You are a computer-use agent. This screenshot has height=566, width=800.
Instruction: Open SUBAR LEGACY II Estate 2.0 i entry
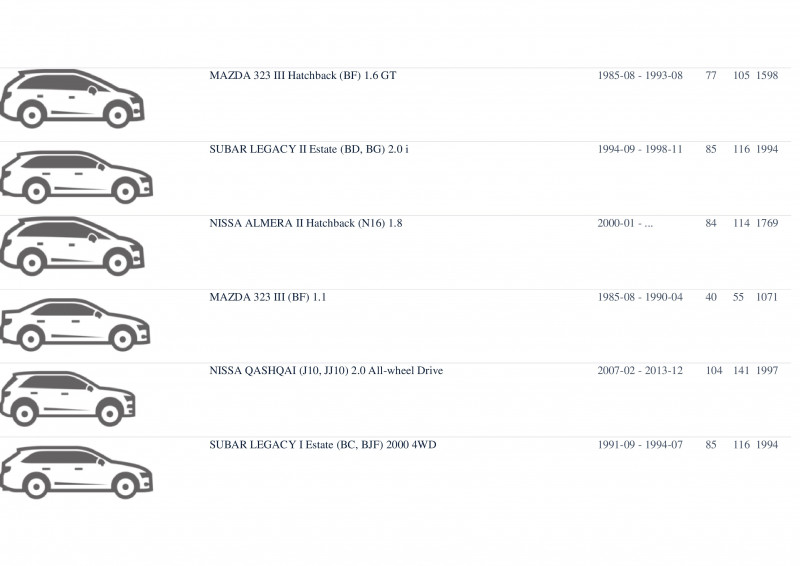(309, 150)
